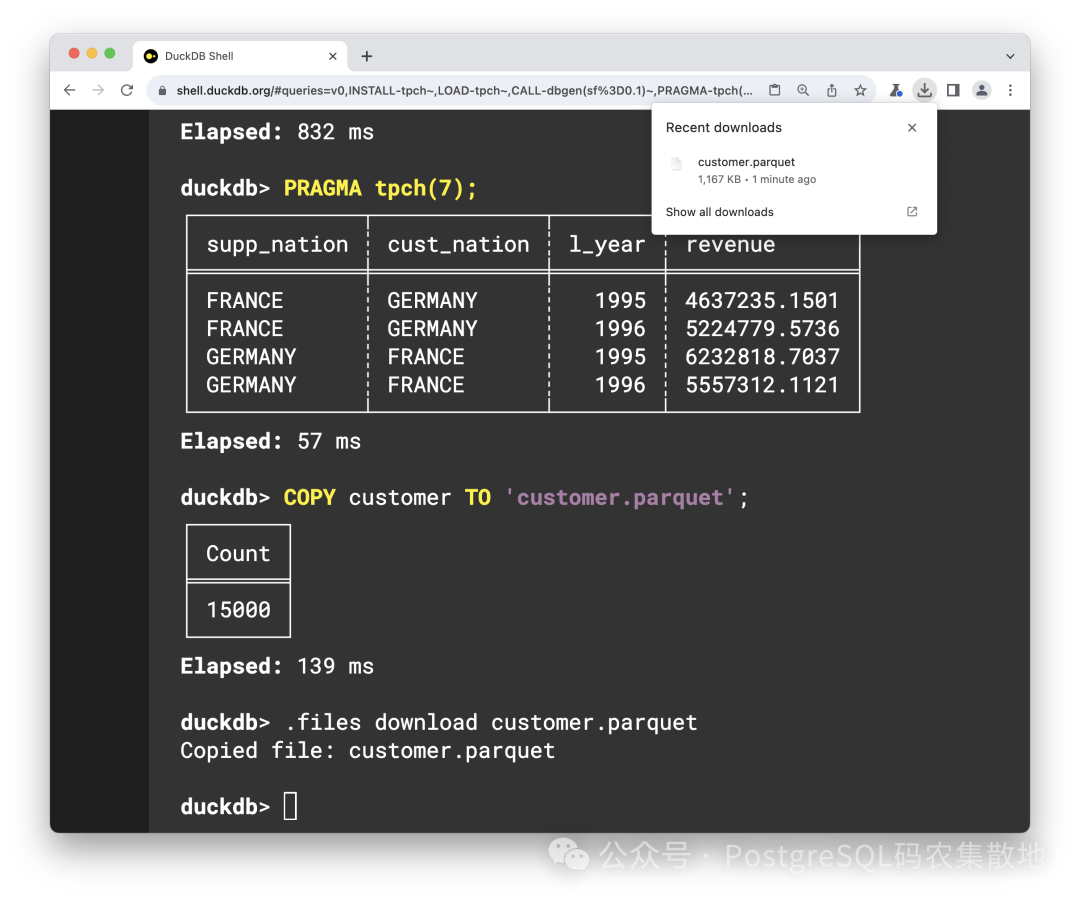
Task: Select customer.parquet in Recent downloads
Action: 746,161
